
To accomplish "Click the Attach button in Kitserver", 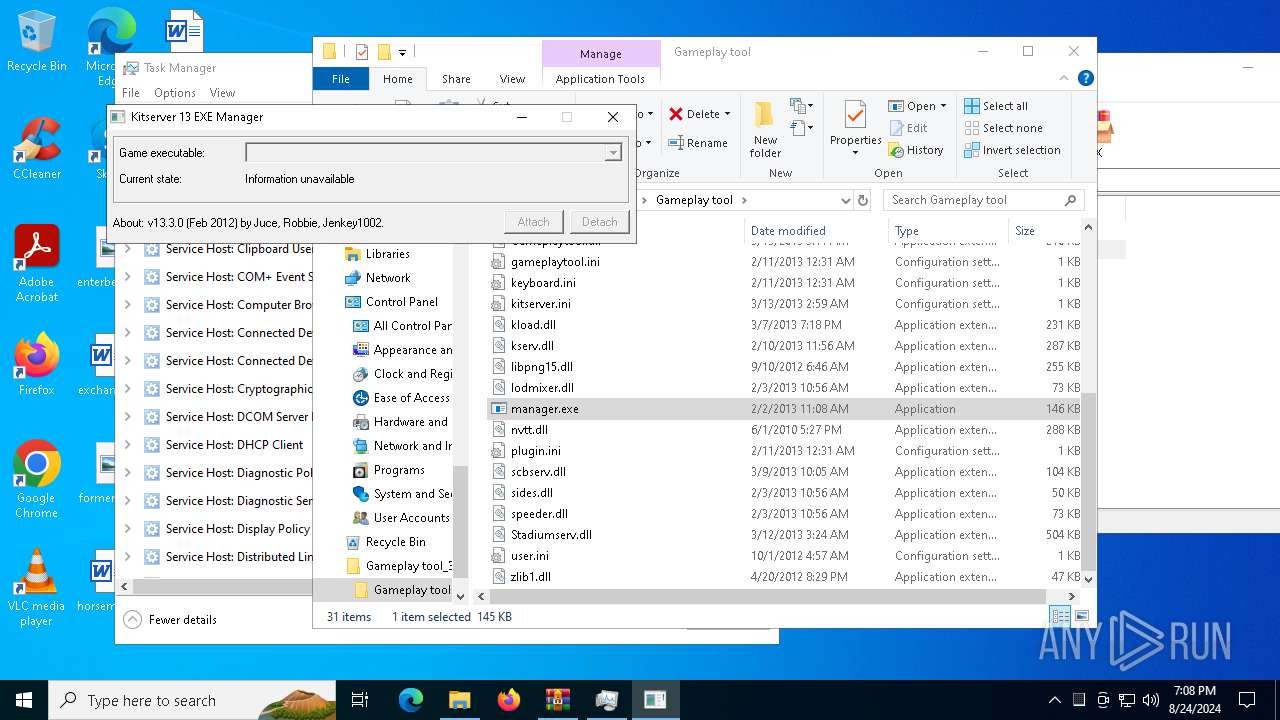I will (x=533, y=222).
